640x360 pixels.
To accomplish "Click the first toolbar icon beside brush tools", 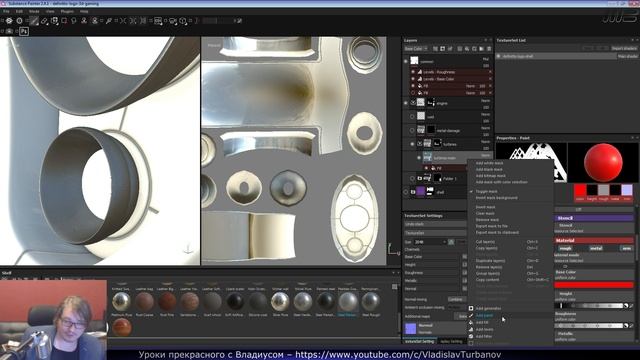I will tap(9, 20).
